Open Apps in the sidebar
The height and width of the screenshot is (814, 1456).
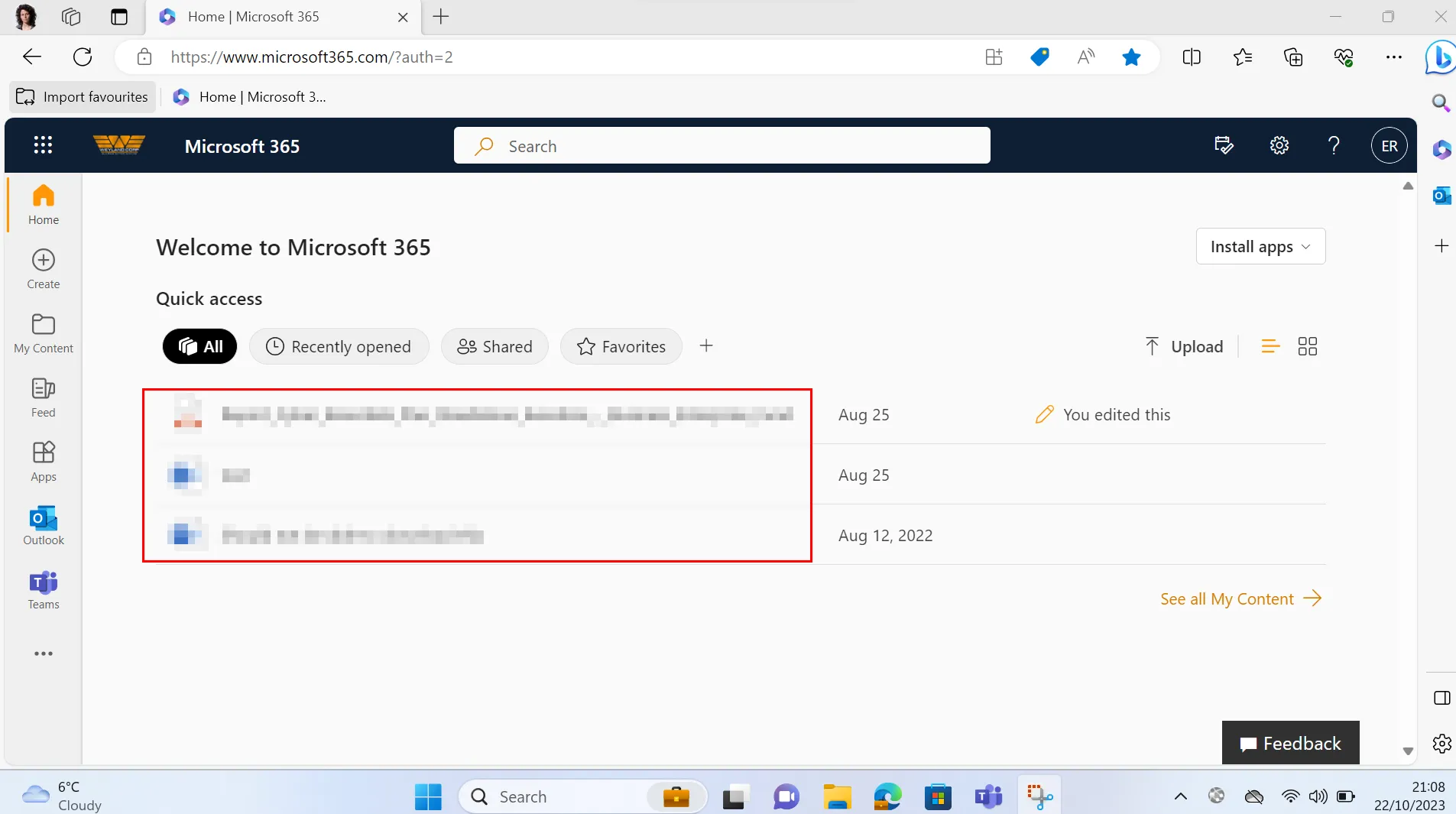(44, 461)
